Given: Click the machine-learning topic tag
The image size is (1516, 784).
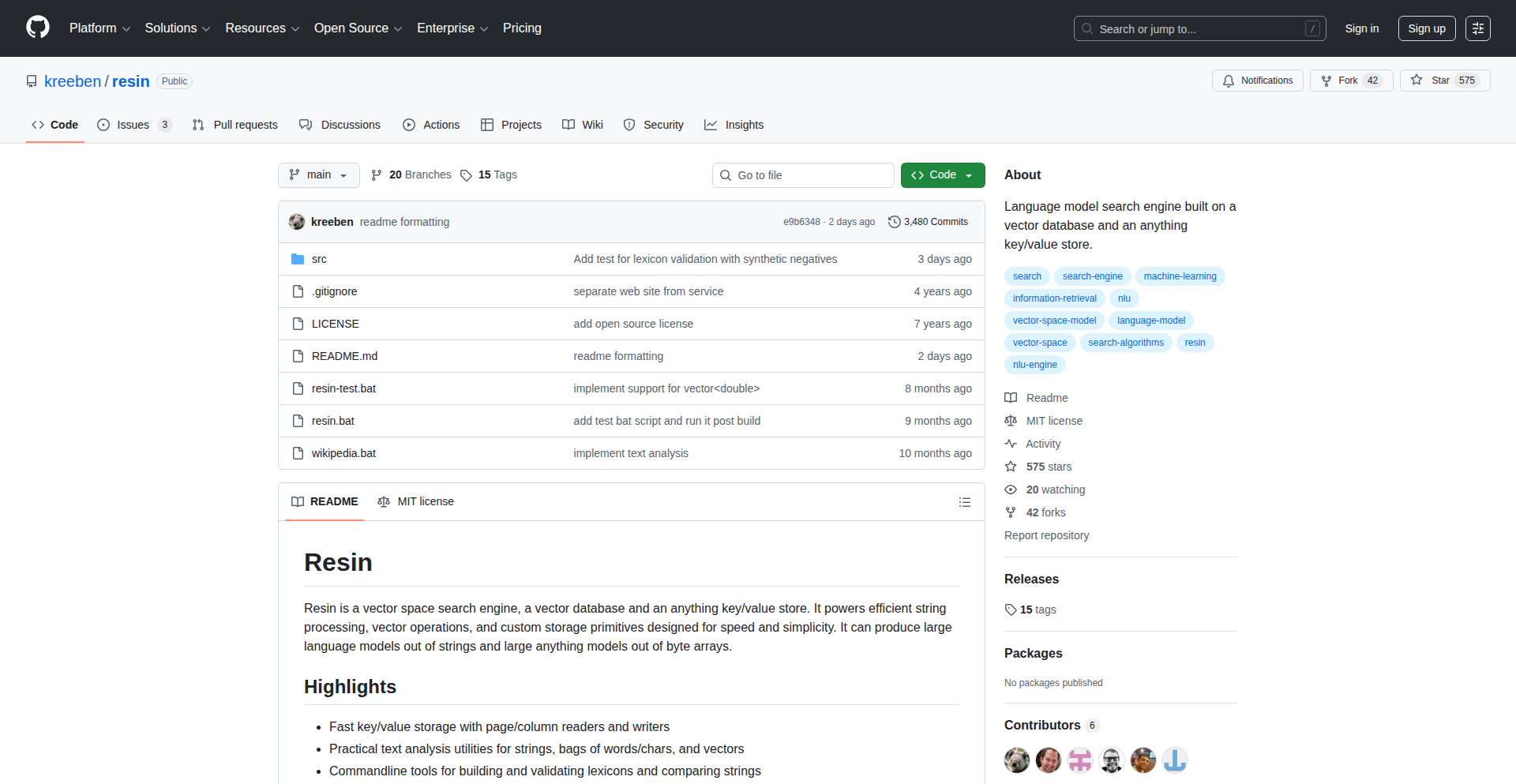Looking at the screenshot, I should pos(1180,276).
